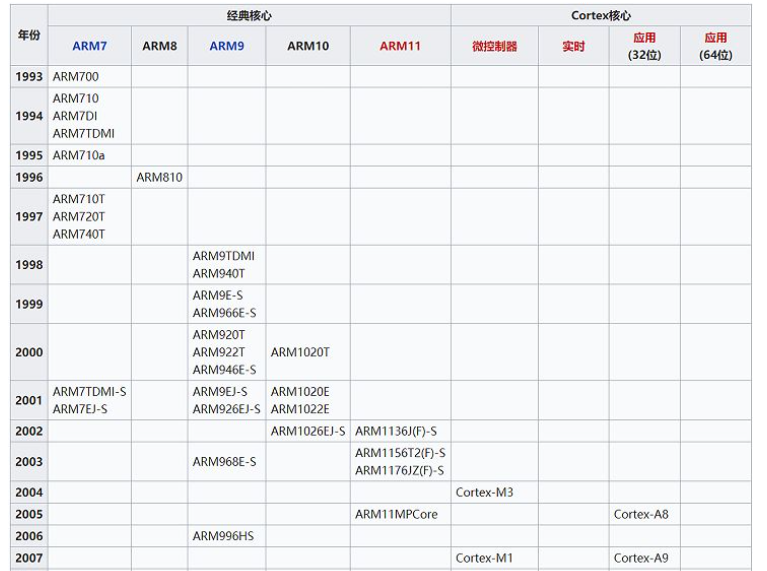Select the ARM9E-S entry
The image size is (767, 571).
[218, 296]
